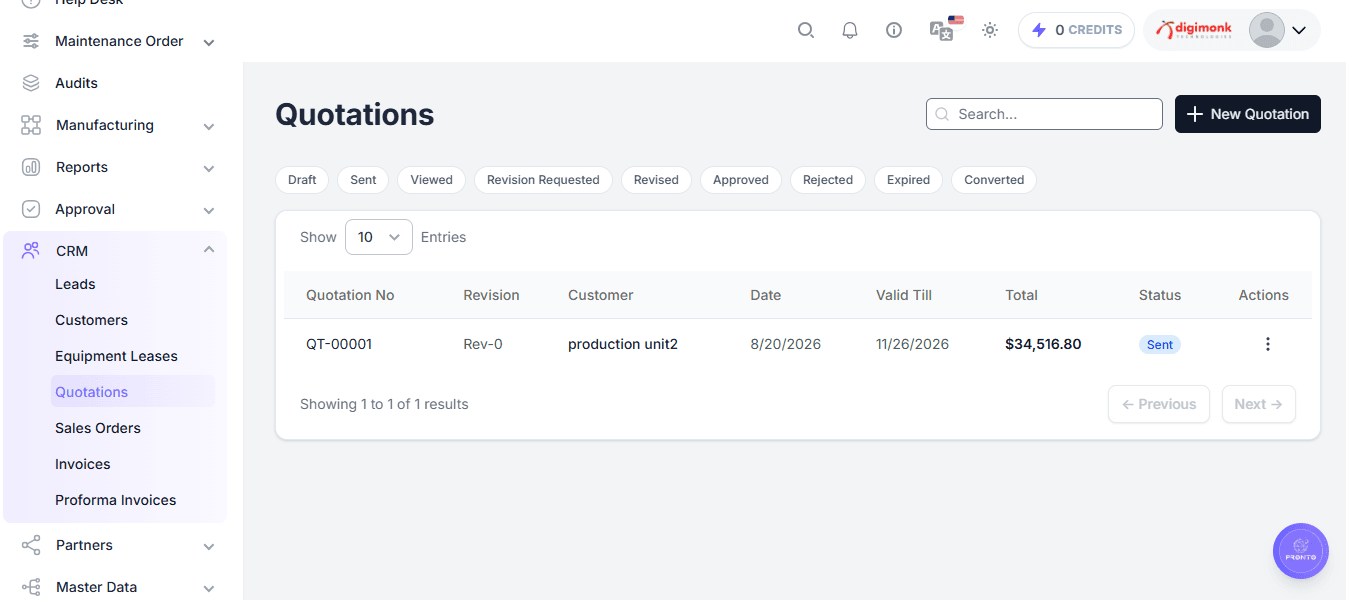Screen dimensions: 1346x600
Task: Click customer name production unit2
Action: coord(623,344)
